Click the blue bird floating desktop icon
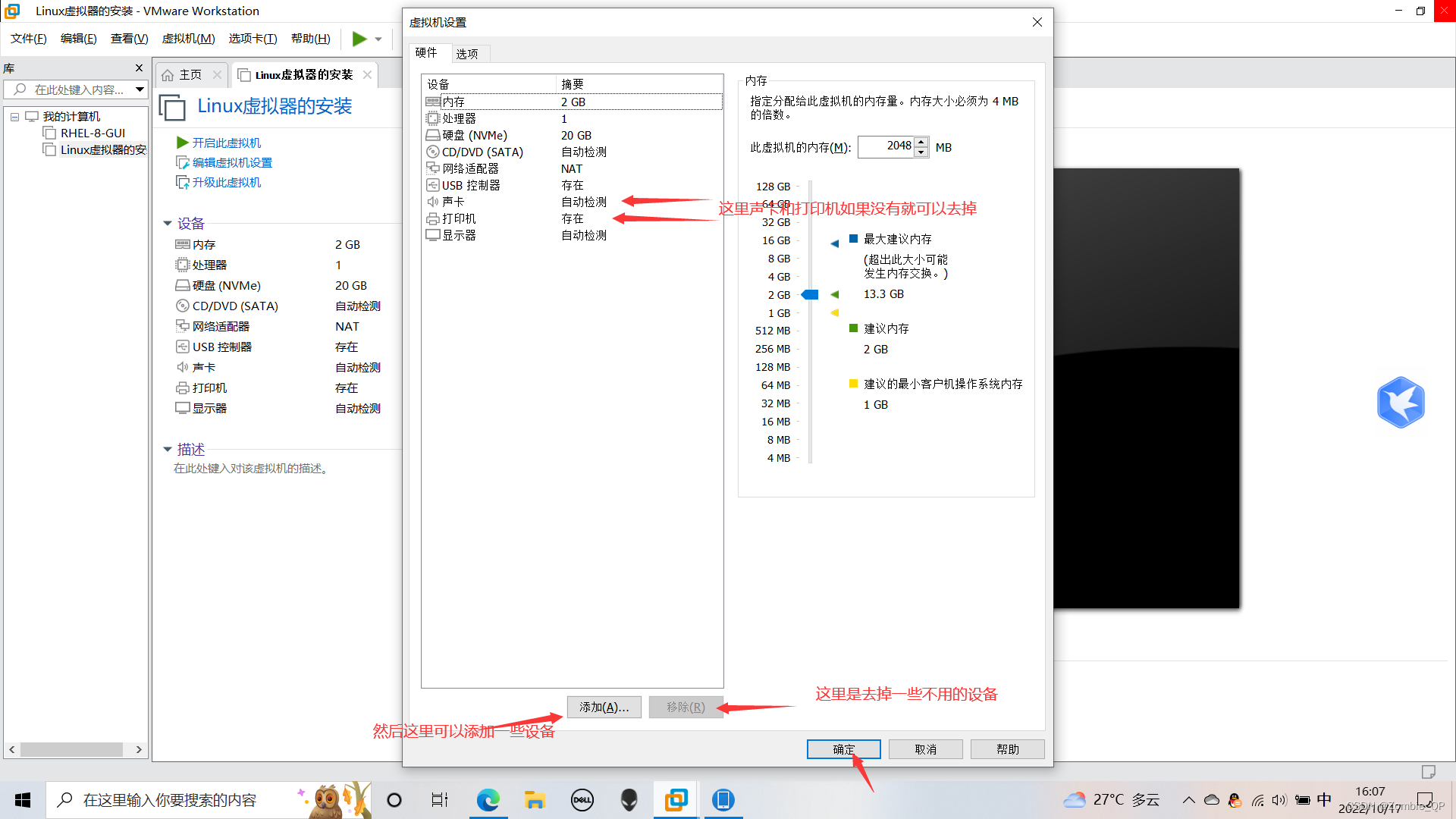The height and width of the screenshot is (819, 1456). [1401, 402]
